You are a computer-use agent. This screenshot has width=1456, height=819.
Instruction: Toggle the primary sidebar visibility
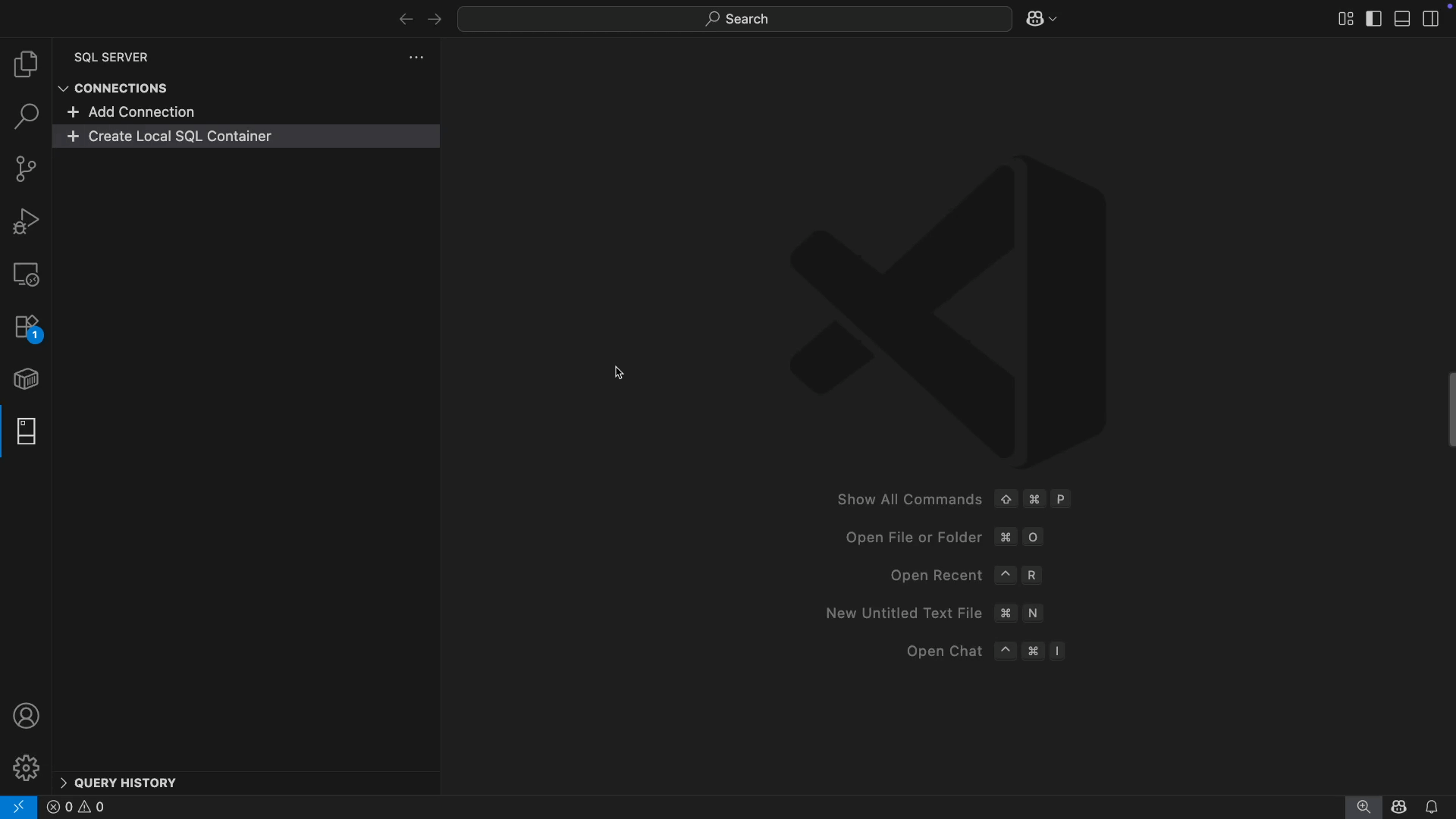pyautogui.click(x=1374, y=18)
